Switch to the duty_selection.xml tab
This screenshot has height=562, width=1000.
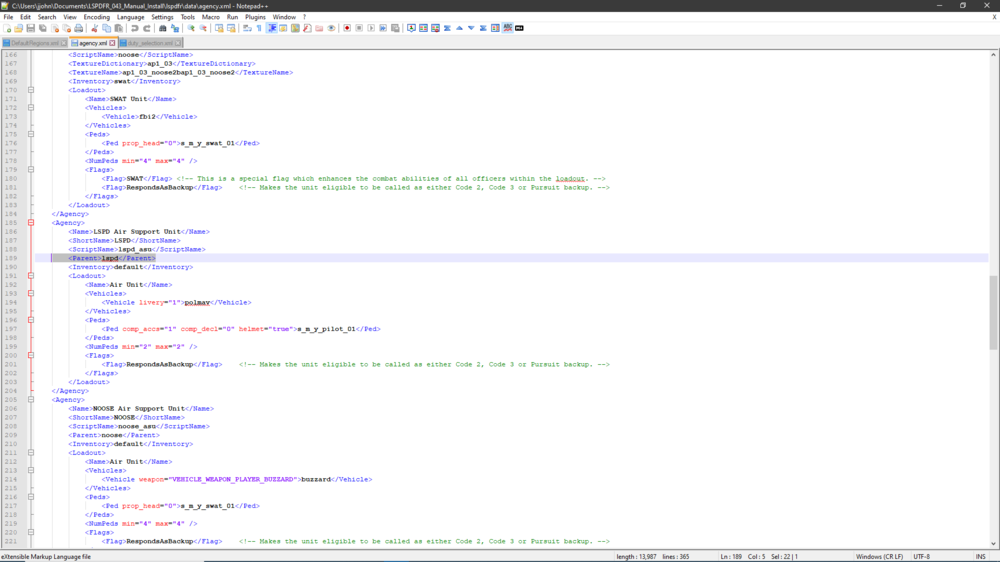(150, 43)
